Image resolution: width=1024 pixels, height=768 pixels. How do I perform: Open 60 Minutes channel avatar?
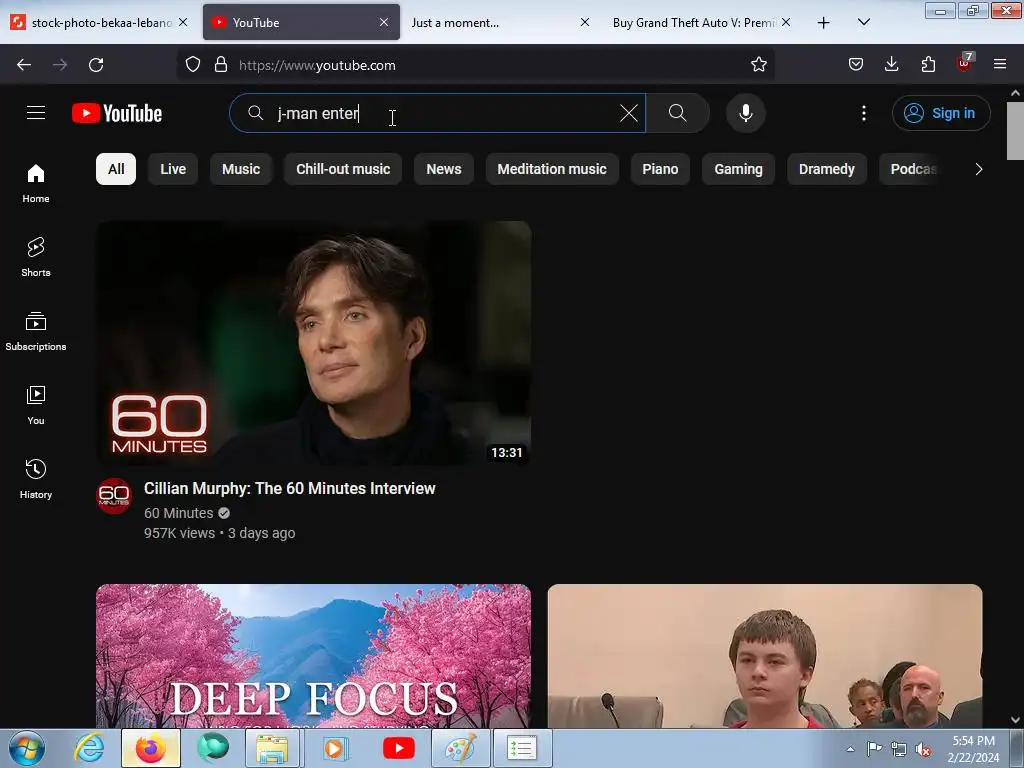click(114, 496)
